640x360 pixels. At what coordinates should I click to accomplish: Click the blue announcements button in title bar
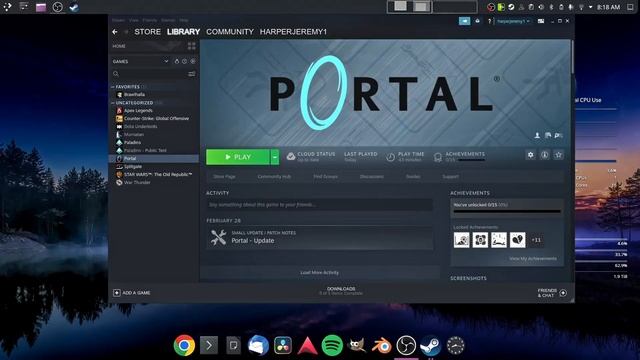tap(464, 21)
